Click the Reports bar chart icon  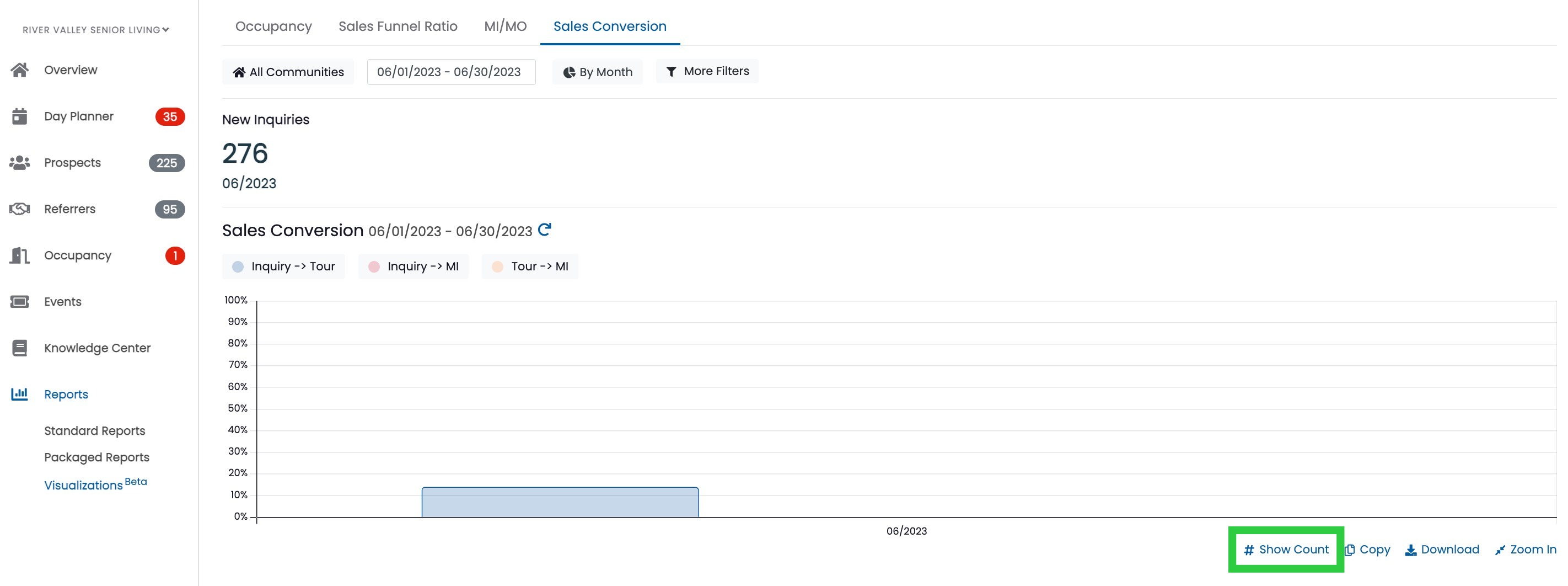(x=19, y=394)
